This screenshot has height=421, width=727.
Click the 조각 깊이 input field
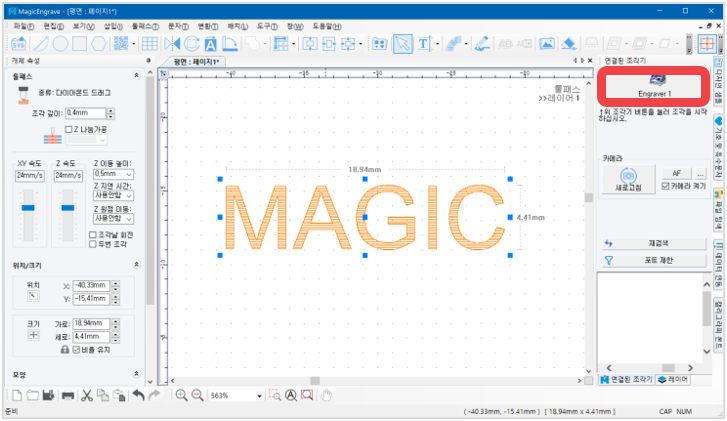[86, 113]
